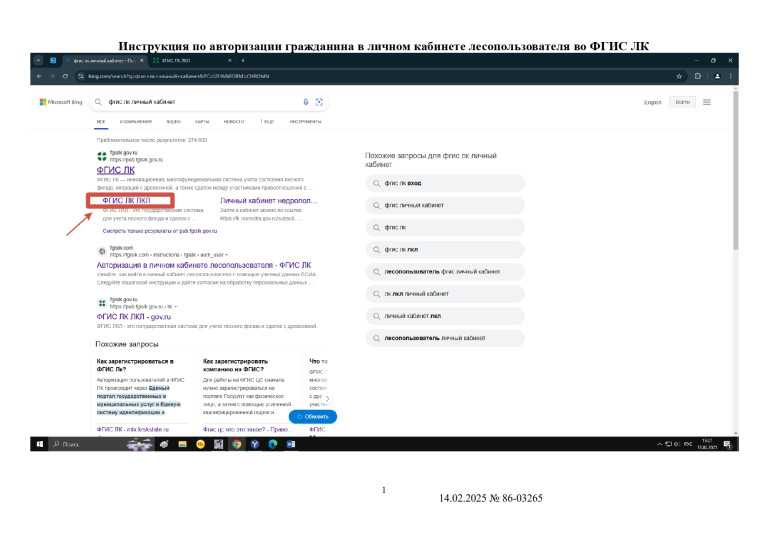Click the browser Back arrow
Image resolution: width=760 pixels, height=537 pixels.
click(x=39, y=77)
